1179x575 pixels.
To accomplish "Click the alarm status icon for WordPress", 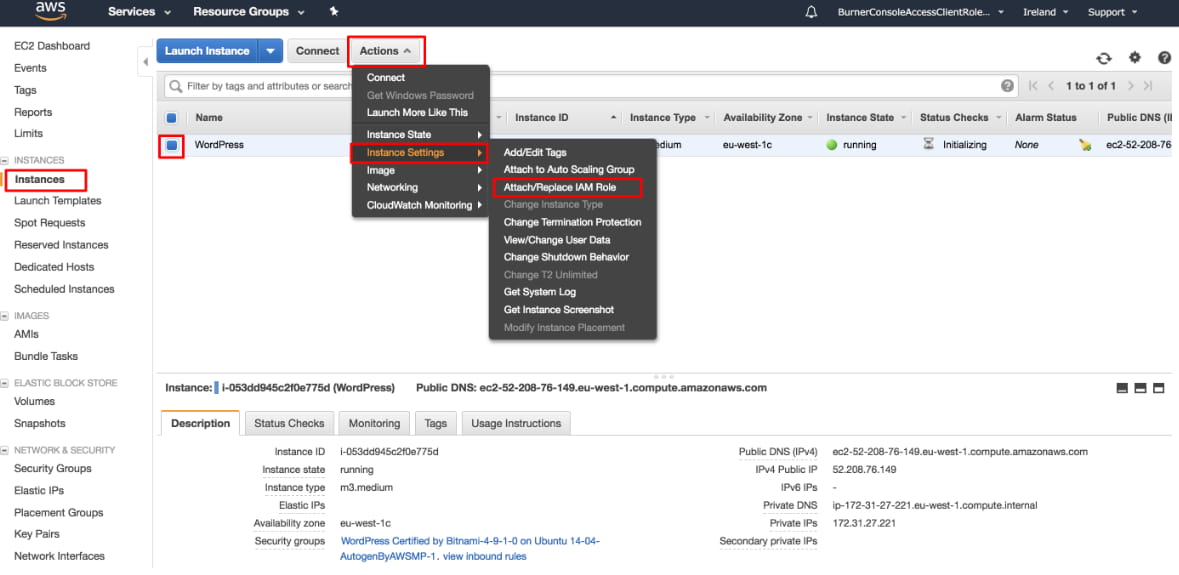I will tap(1085, 145).
